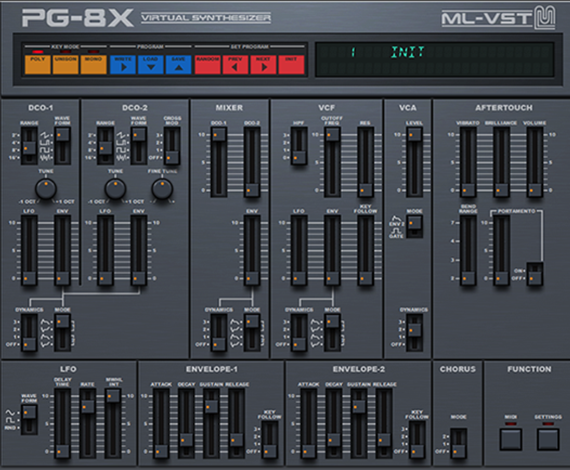
Task: Go to previous program with PREV button
Action: coord(235,65)
